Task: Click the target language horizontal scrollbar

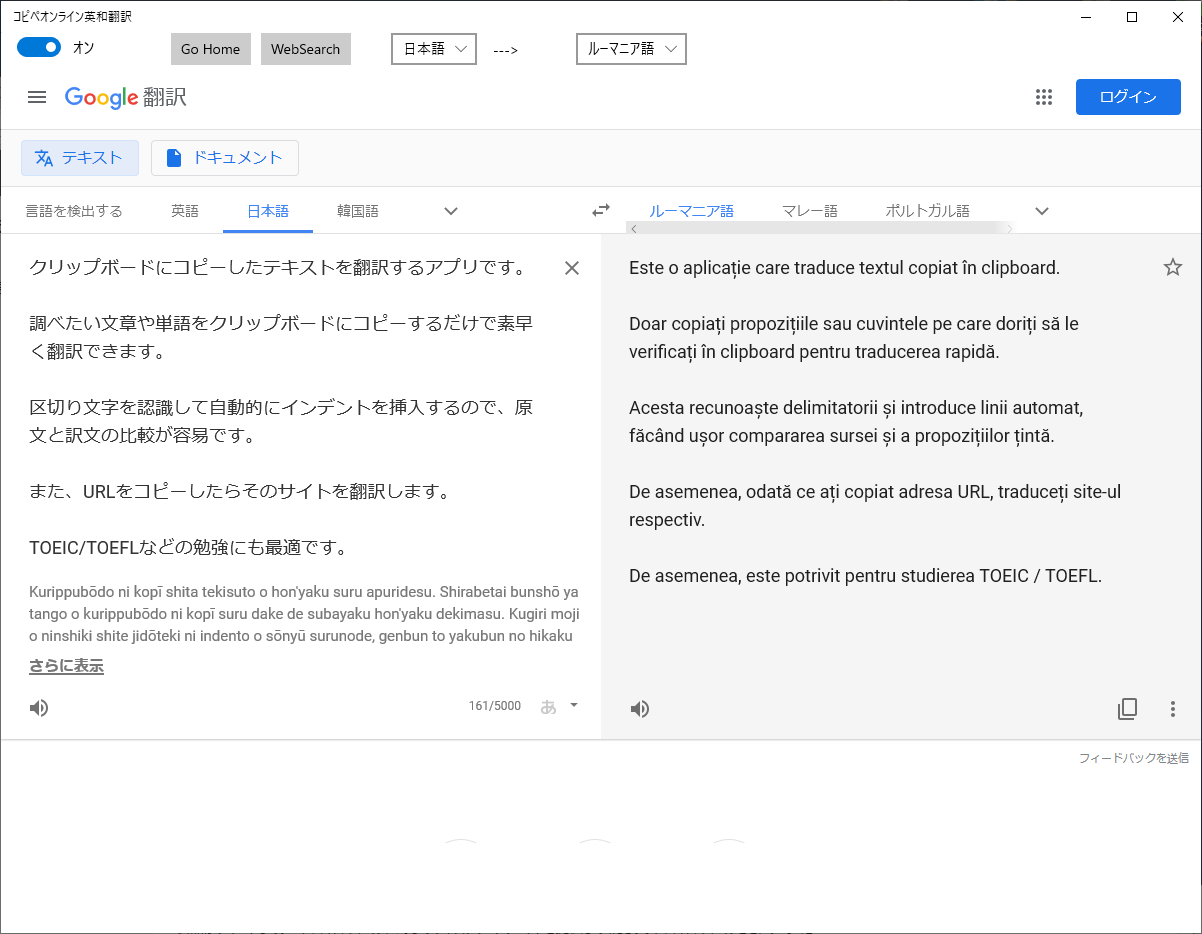Action: coord(820,228)
